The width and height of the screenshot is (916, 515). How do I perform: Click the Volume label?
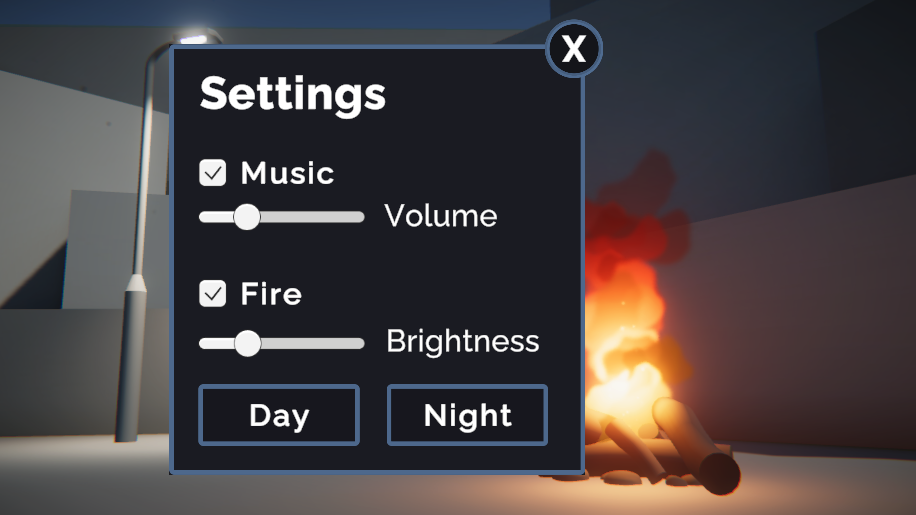[x=440, y=216]
